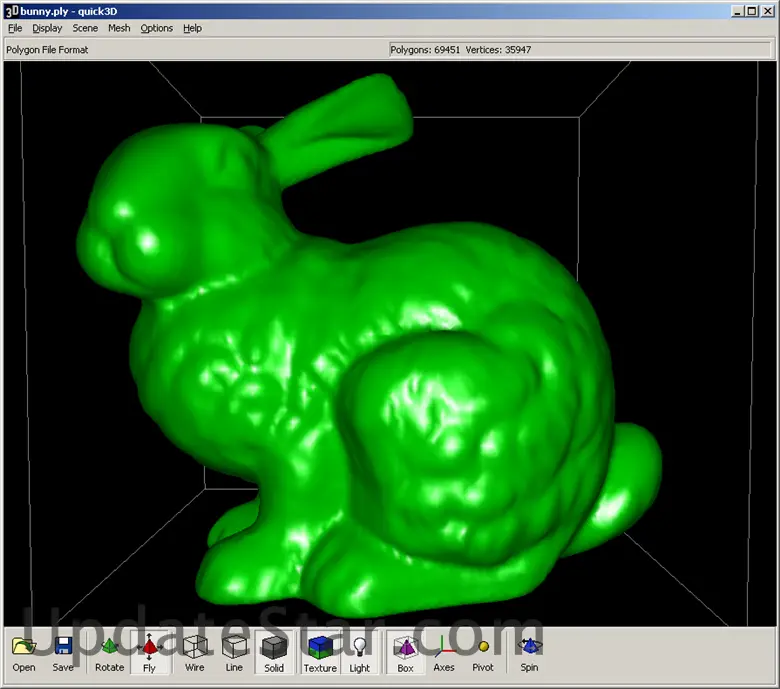Enable Wire rendering mode
Screen dimensions: 780x689
pos(194,653)
